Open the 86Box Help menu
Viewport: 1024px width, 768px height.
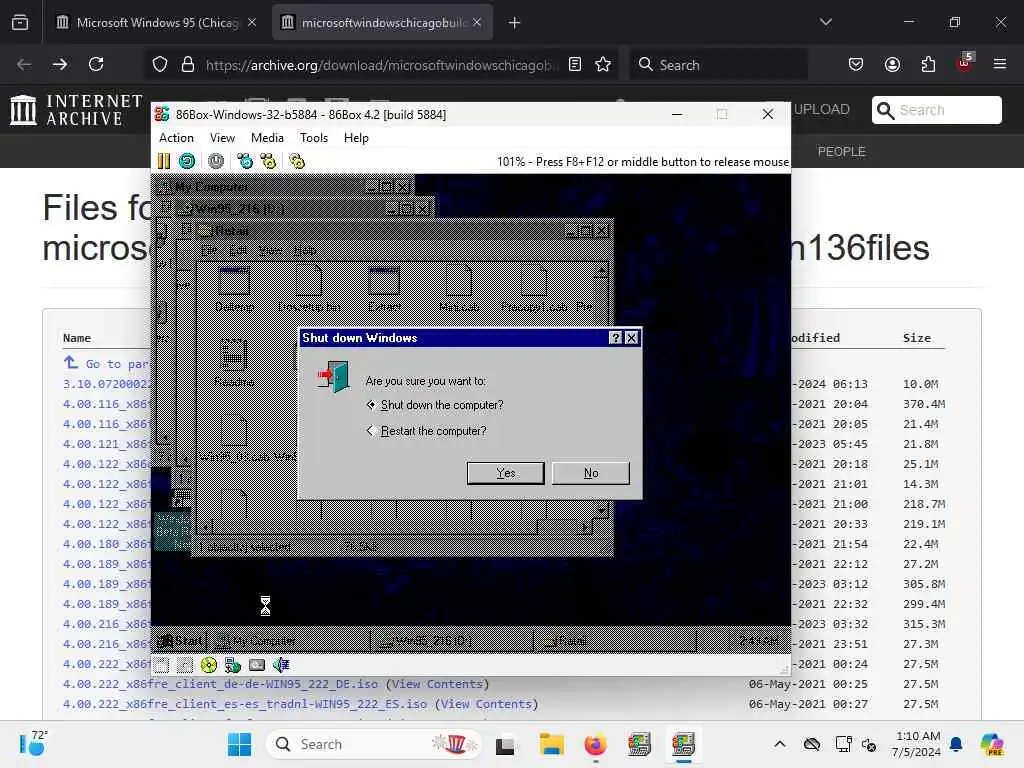357,138
